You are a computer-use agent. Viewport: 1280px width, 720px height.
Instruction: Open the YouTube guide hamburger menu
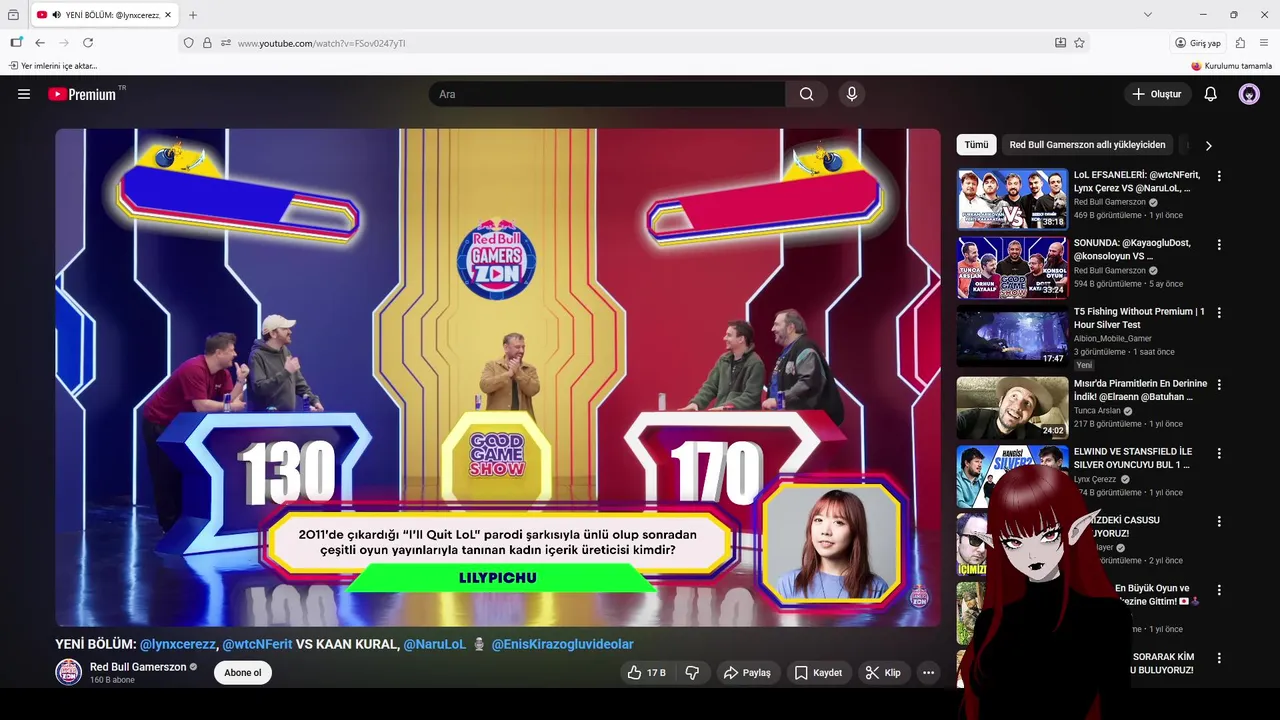[24, 94]
